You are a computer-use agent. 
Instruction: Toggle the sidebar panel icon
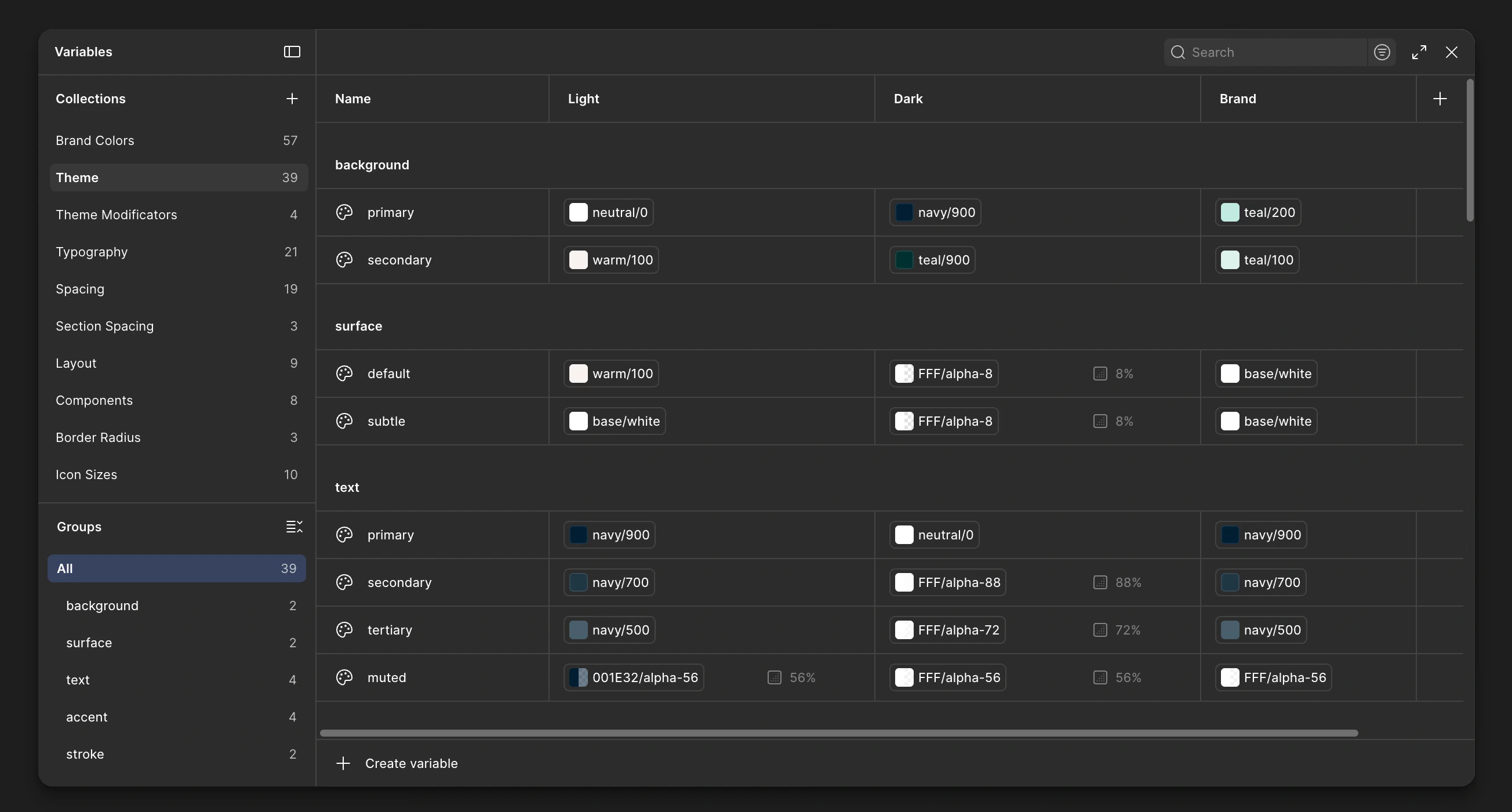point(292,52)
